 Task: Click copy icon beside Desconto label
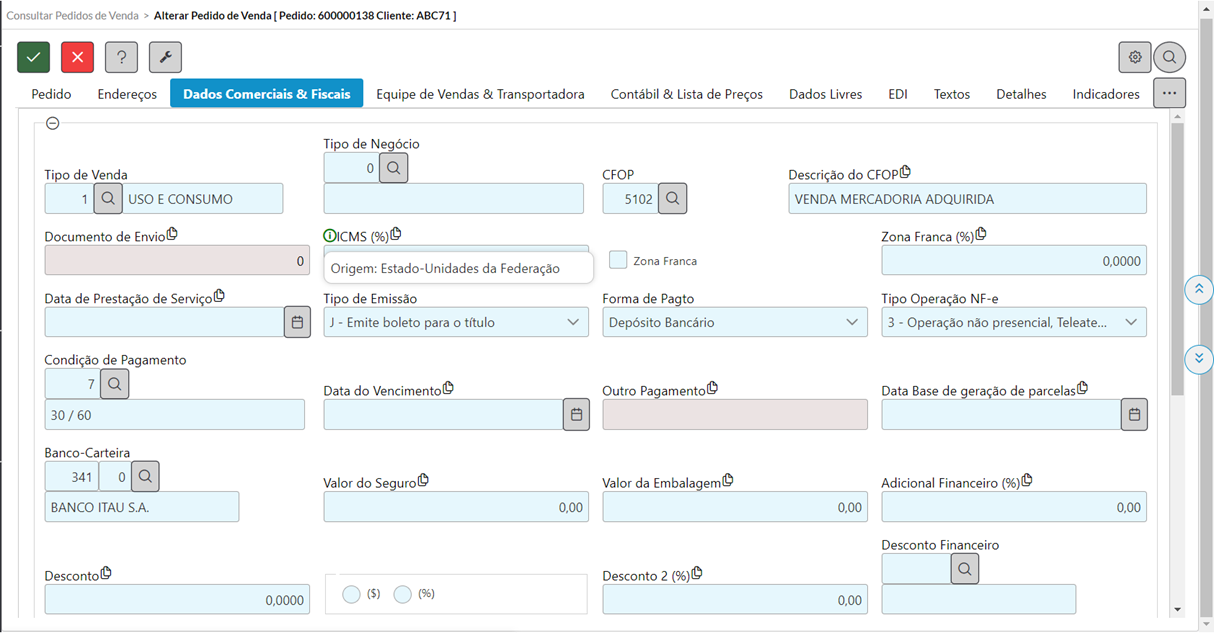[106, 573]
